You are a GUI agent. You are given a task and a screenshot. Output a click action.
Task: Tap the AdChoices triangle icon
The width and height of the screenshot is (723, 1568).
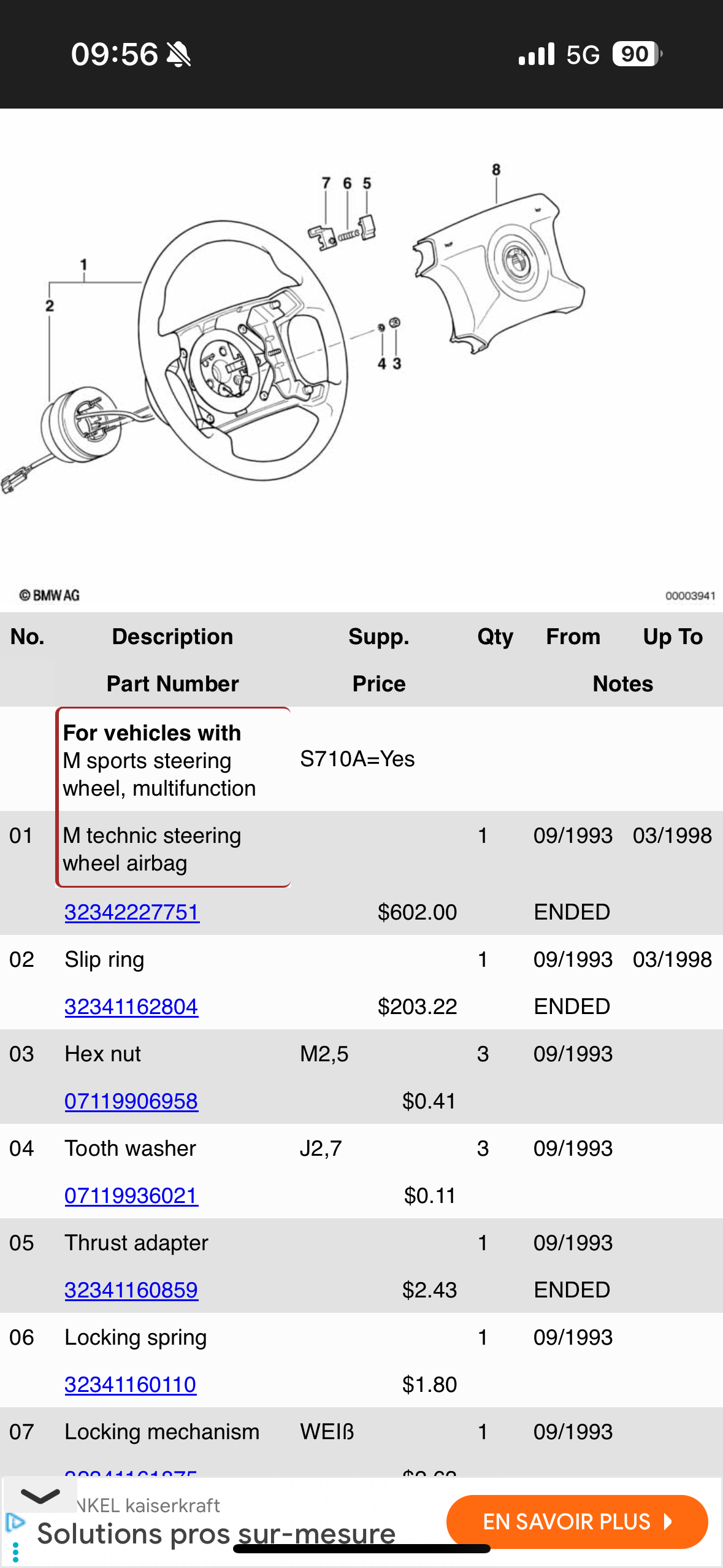click(15, 1523)
